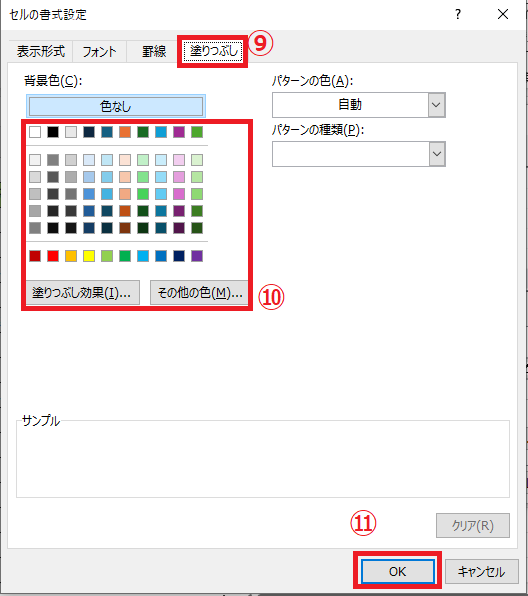Click the help question mark icon
The height and width of the screenshot is (596, 528).
pyautogui.click(x=458, y=14)
